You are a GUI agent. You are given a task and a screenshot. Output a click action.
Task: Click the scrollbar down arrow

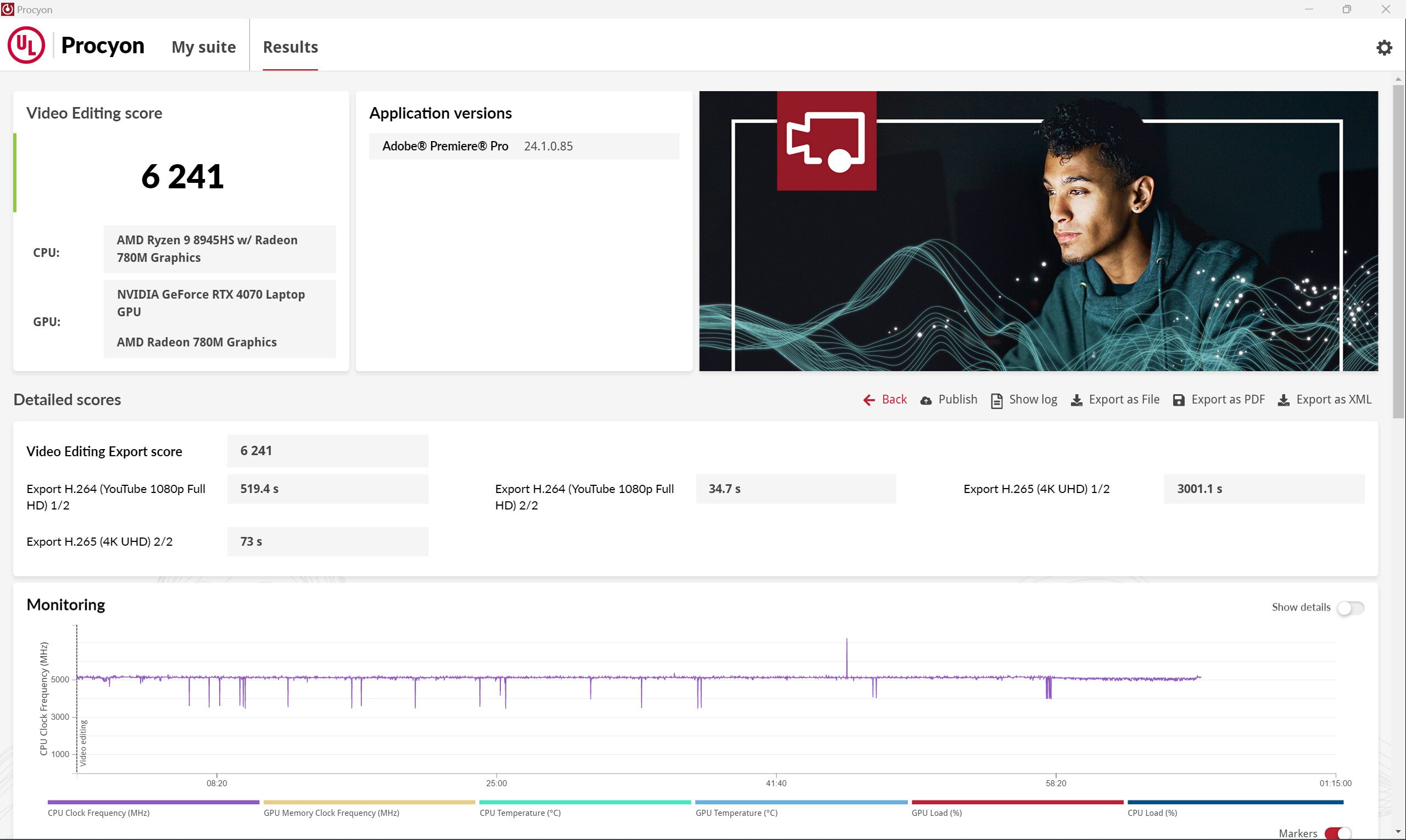1398,832
